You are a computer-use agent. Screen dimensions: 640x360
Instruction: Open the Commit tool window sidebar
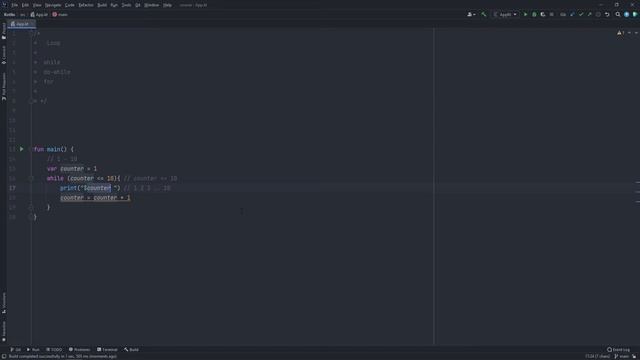(x=4, y=55)
